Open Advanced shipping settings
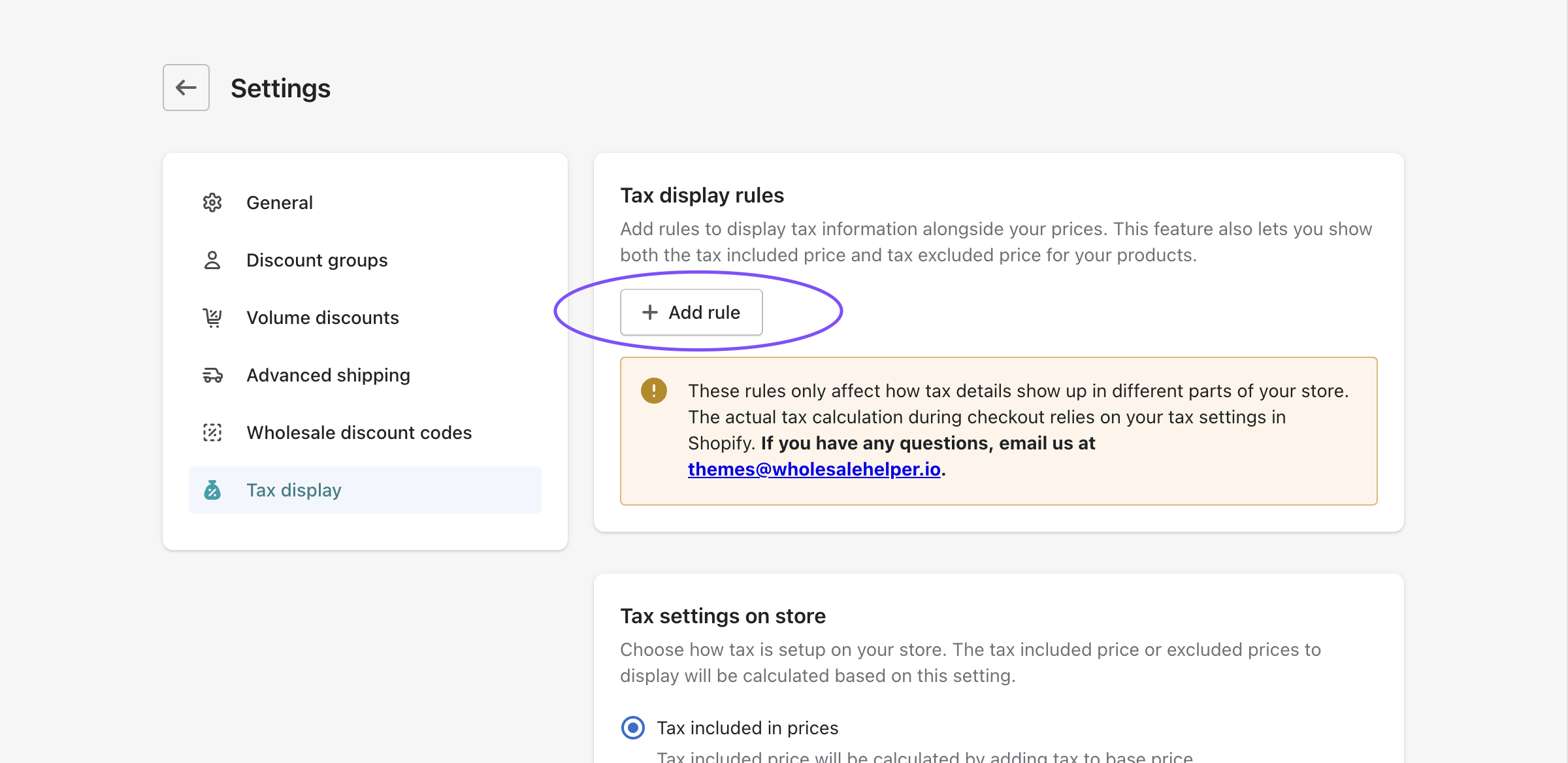This screenshot has height=763, width=1568. click(x=328, y=375)
